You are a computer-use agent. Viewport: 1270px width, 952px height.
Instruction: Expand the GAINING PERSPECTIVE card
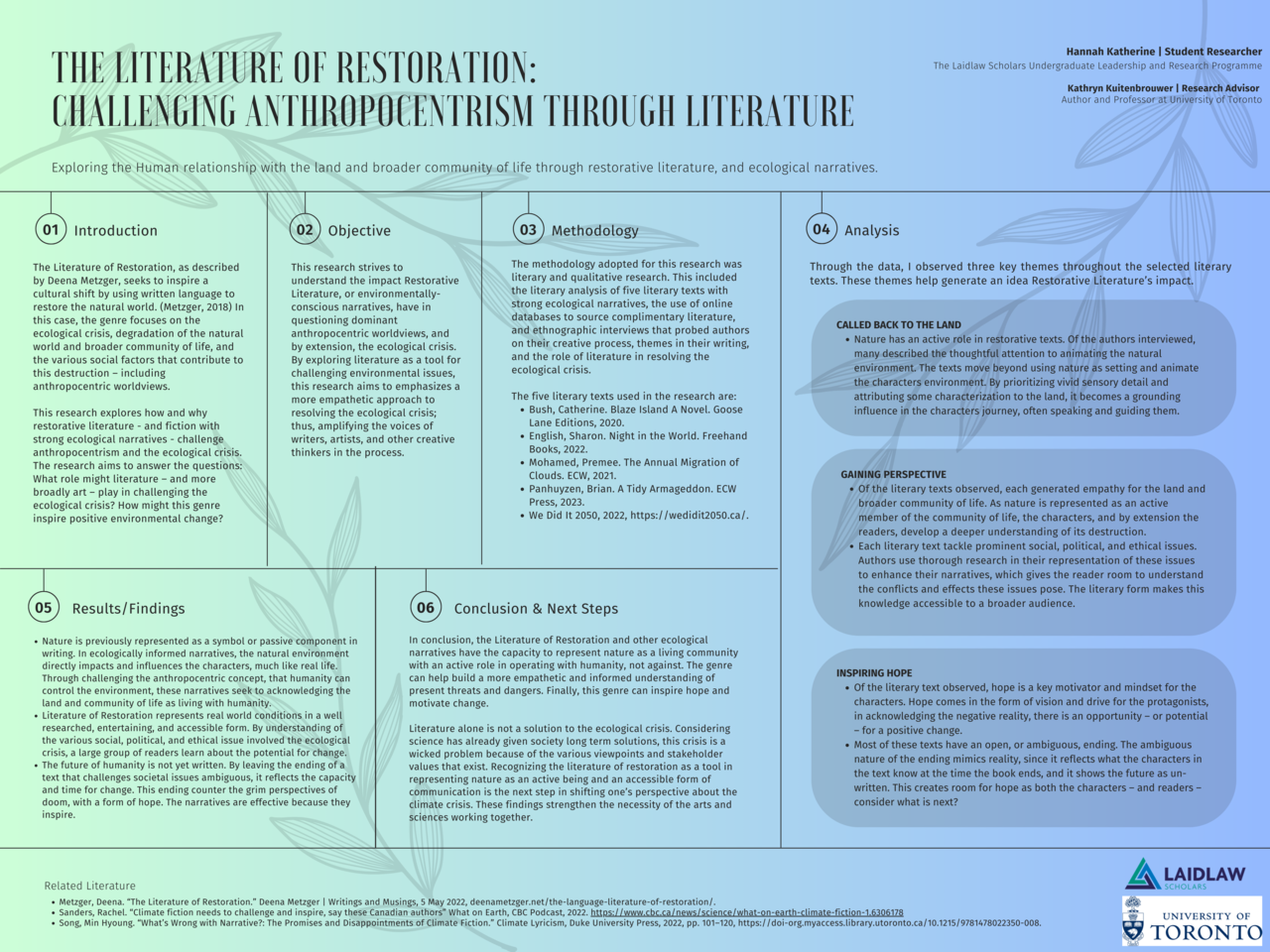(x=1022, y=540)
